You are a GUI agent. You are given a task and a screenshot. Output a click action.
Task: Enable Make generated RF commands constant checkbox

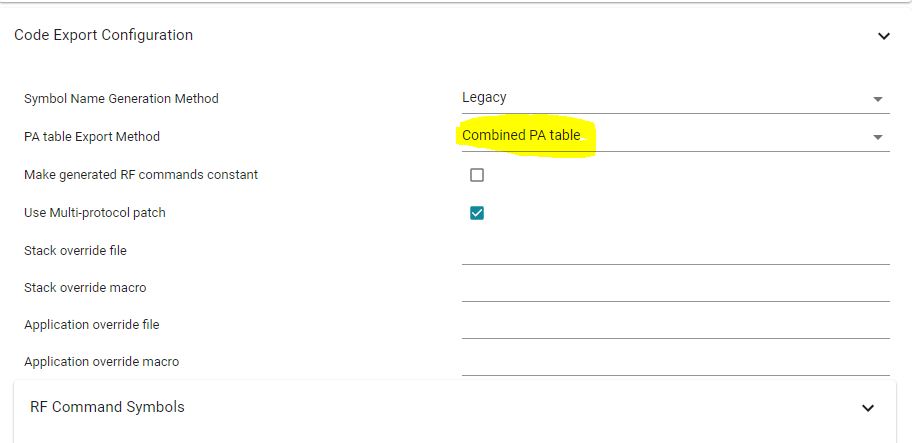click(x=477, y=175)
